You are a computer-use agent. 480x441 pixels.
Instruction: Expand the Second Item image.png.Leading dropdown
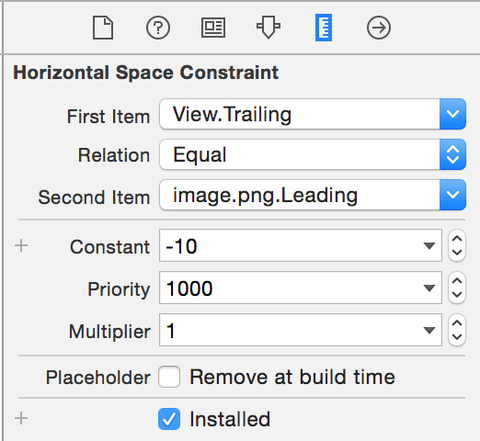313,195
